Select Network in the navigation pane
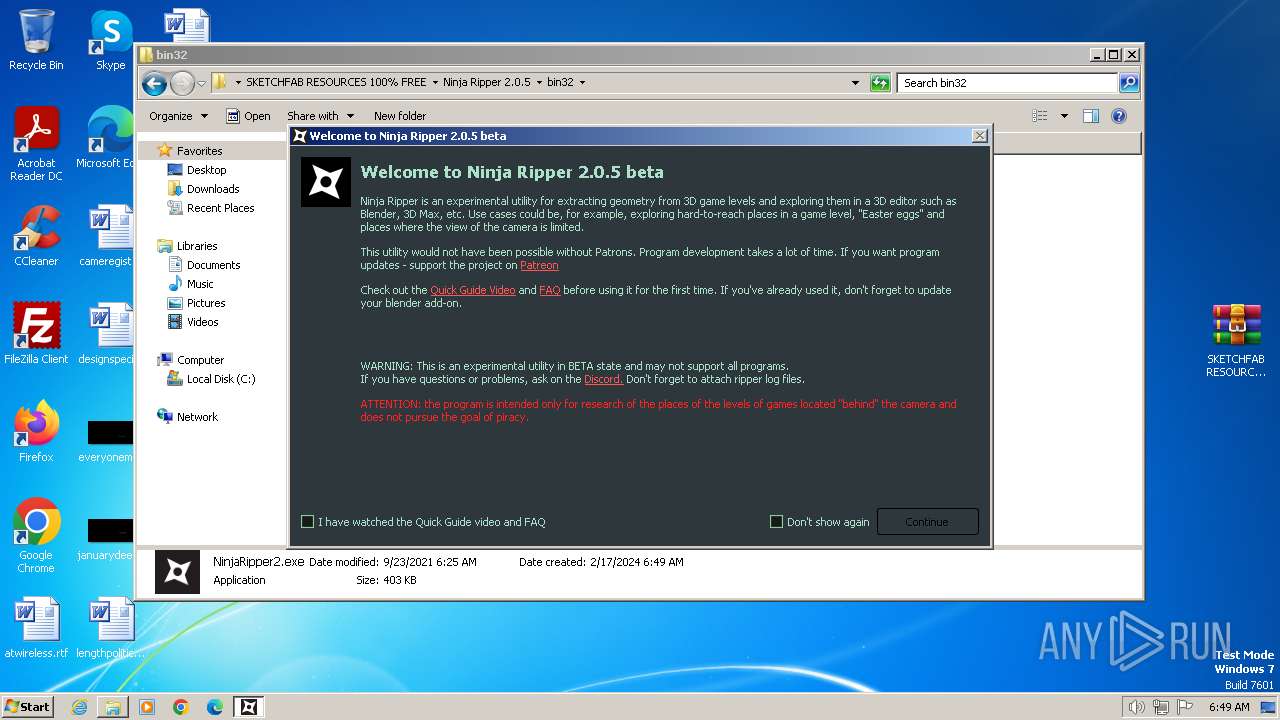This screenshot has width=1280, height=720. [197, 417]
